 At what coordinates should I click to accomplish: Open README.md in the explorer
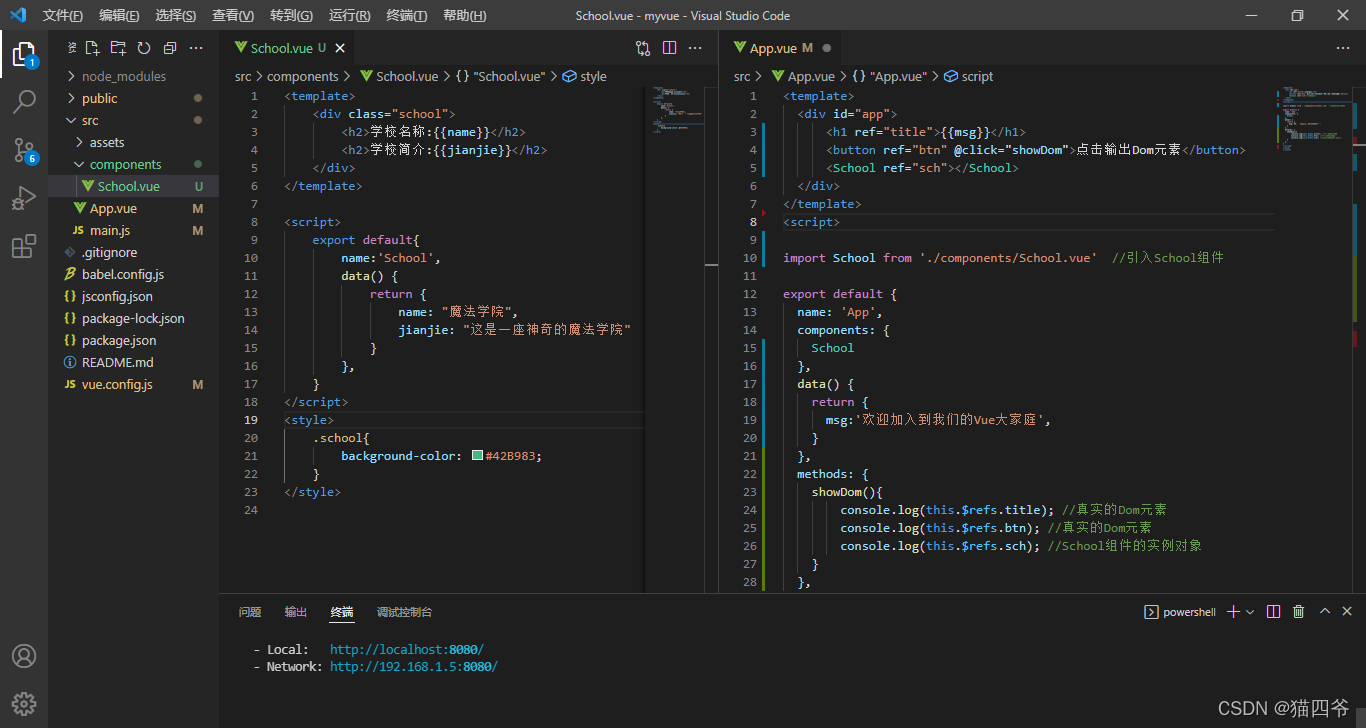[133, 362]
